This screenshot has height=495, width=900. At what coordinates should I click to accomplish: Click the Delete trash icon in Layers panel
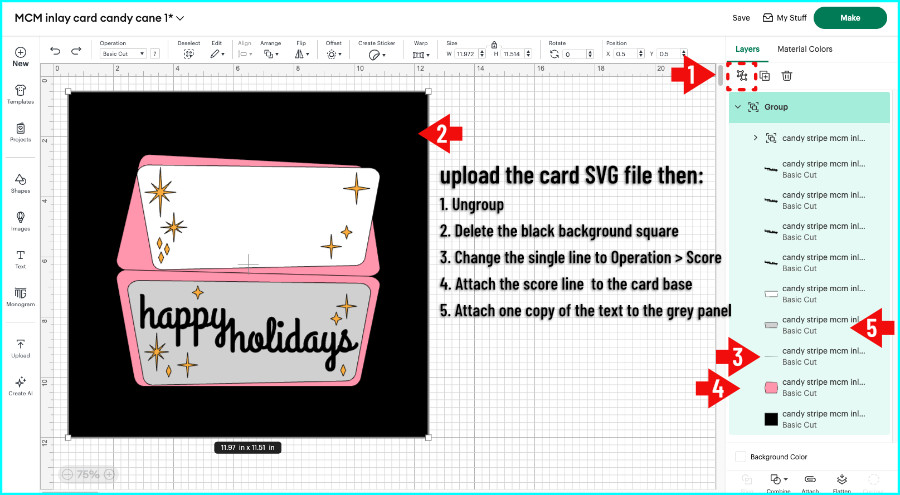click(x=787, y=76)
